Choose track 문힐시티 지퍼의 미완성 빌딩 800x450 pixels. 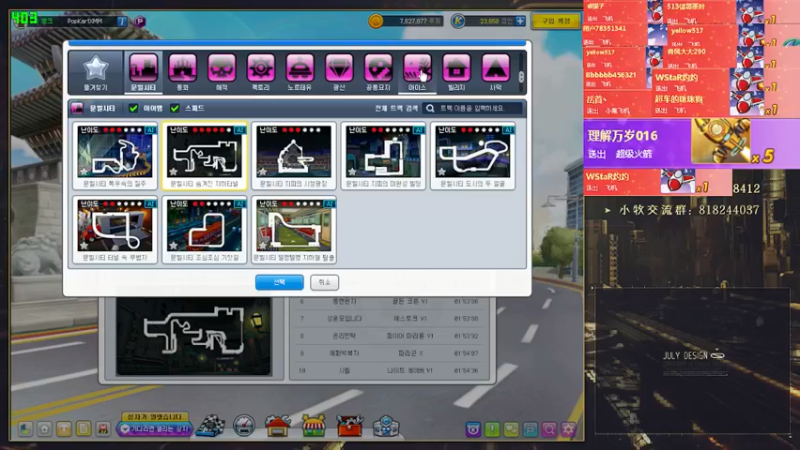click(x=383, y=156)
